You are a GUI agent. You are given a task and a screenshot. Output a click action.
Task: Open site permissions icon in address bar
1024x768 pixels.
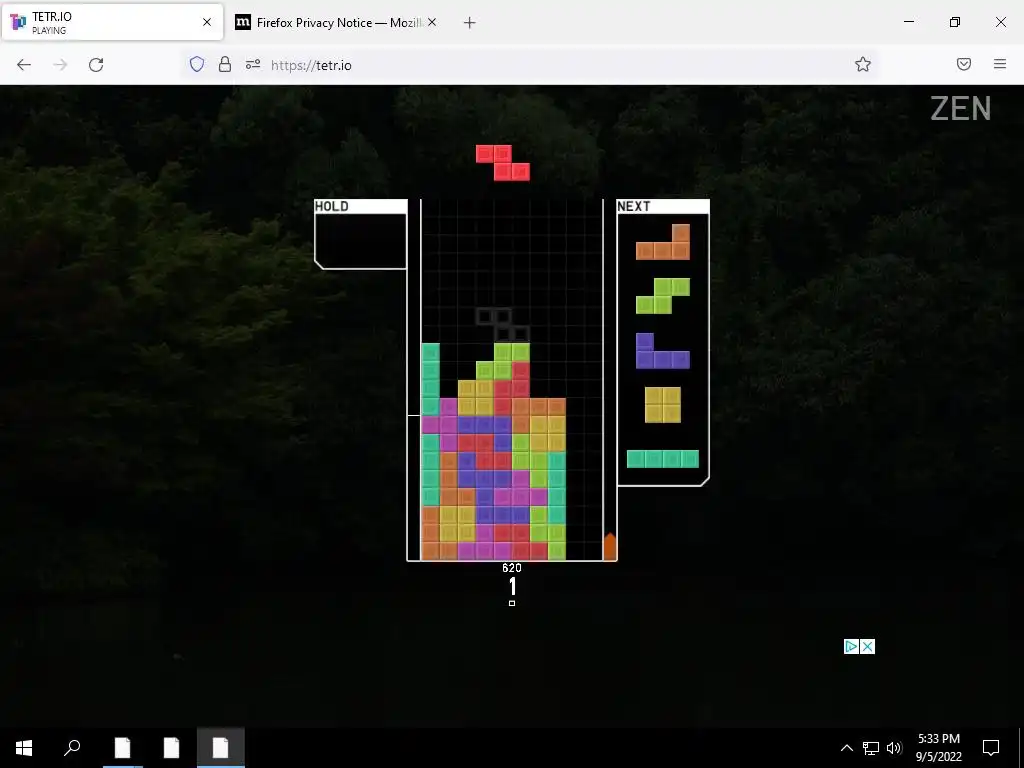click(x=253, y=64)
